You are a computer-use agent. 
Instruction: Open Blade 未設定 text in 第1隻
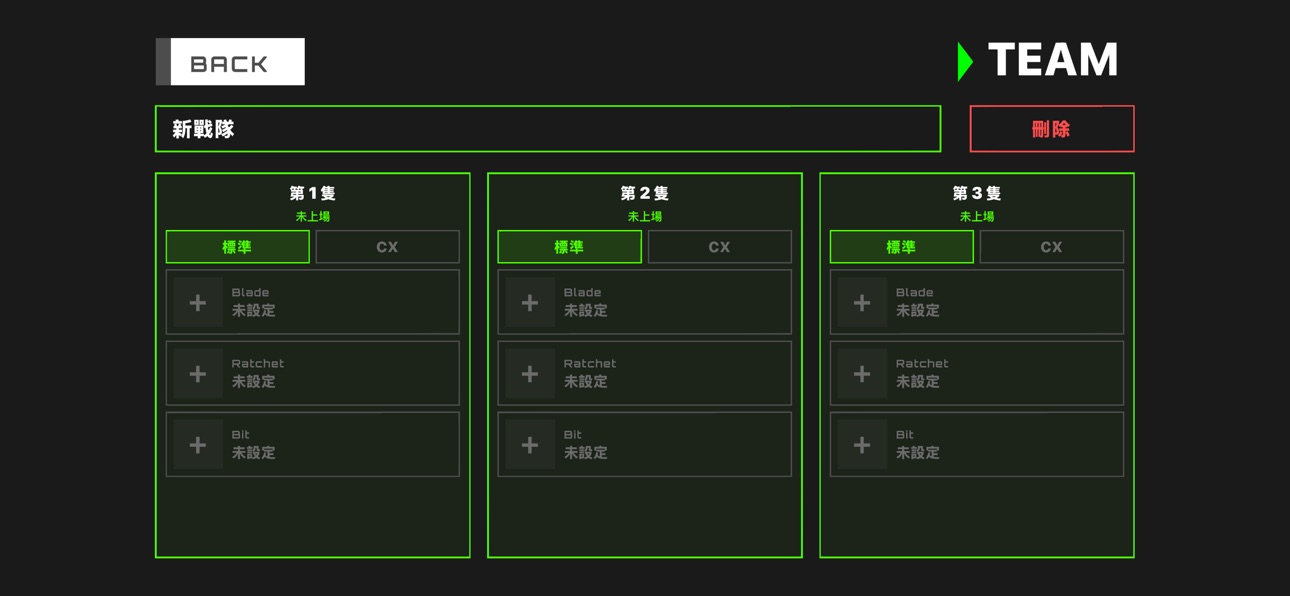coord(254,311)
